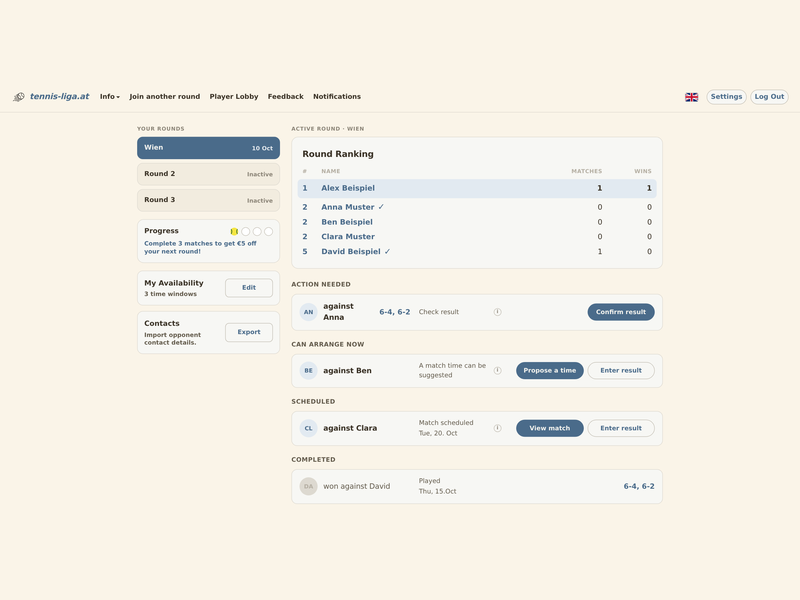Open the Feedback page

(x=286, y=96)
